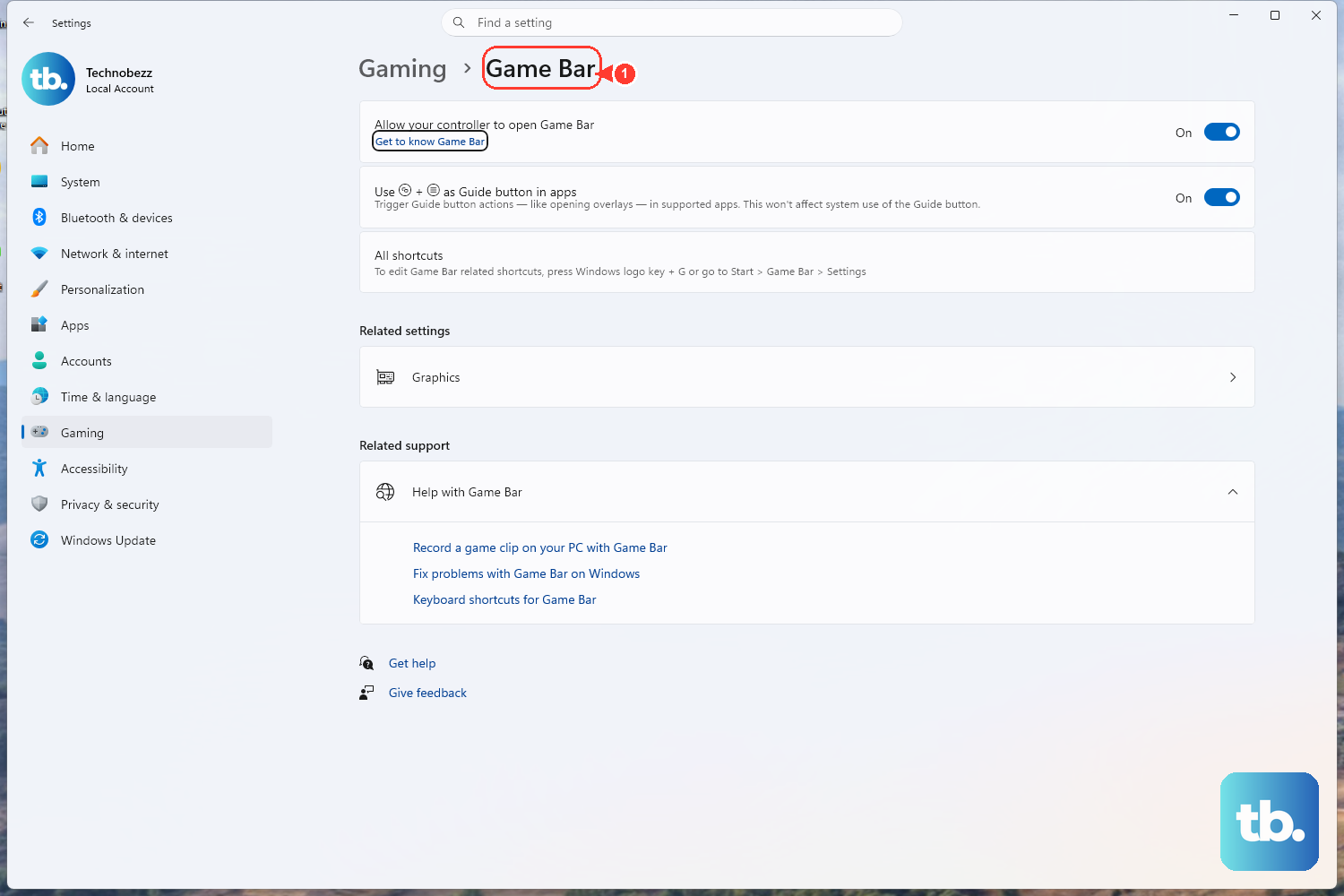
Task: Click the Get help link
Action: coord(412,663)
